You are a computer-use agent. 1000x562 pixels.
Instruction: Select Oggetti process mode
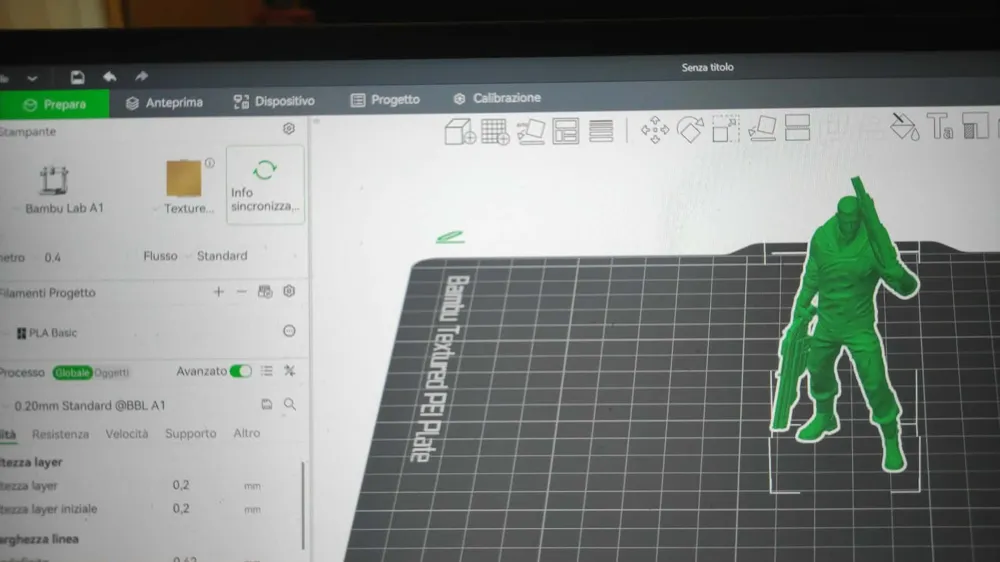[112, 373]
